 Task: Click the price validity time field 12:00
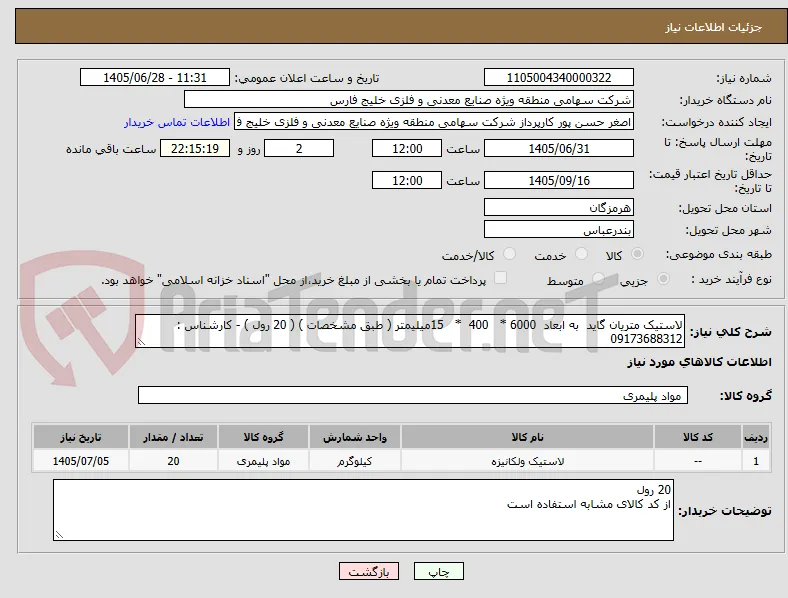[x=407, y=180]
